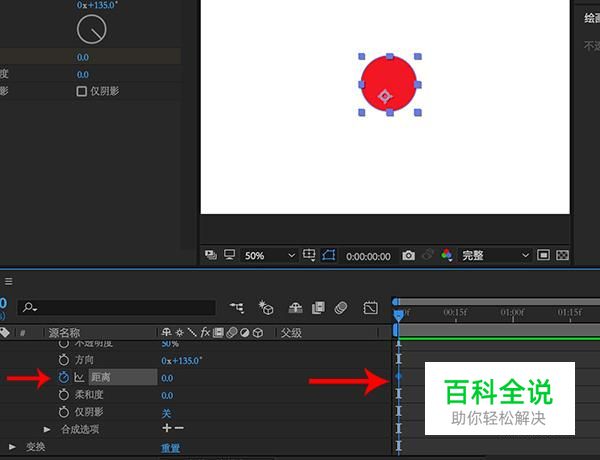Click the shy switch column icon
The width and height of the screenshot is (600, 460).
[166, 333]
